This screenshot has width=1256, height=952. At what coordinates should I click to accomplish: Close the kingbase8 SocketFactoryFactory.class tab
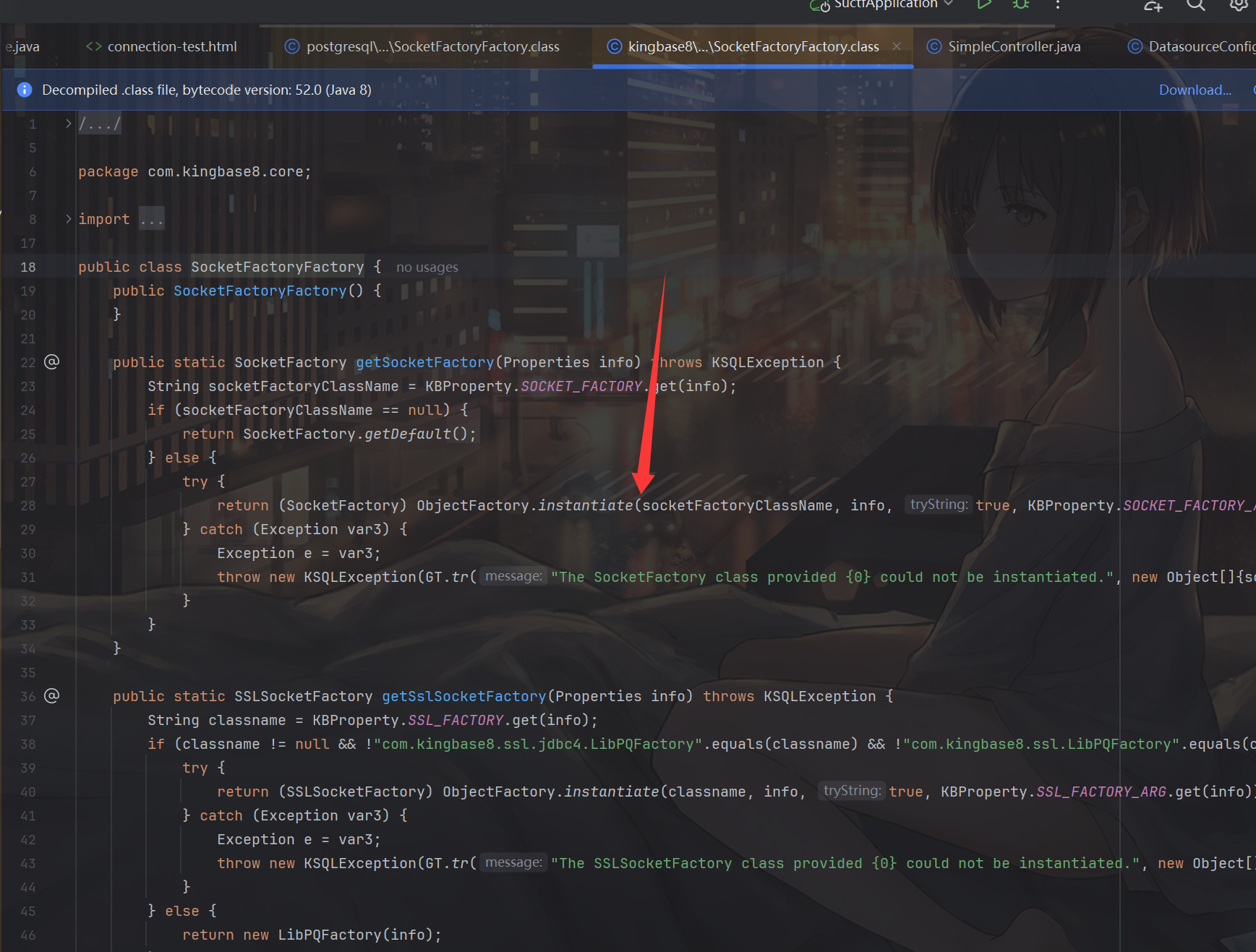[897, 46]
